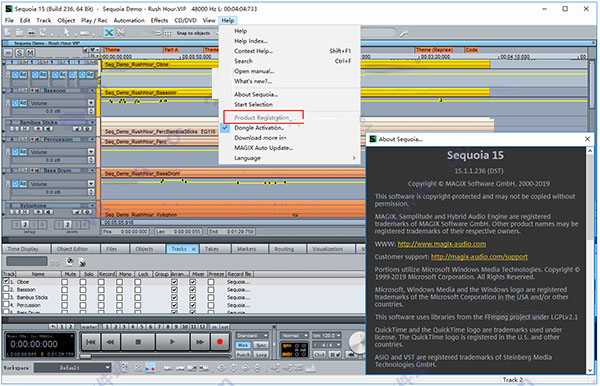
Task: Open the Standard mode dropdown in transport
Action: [252, 336]
